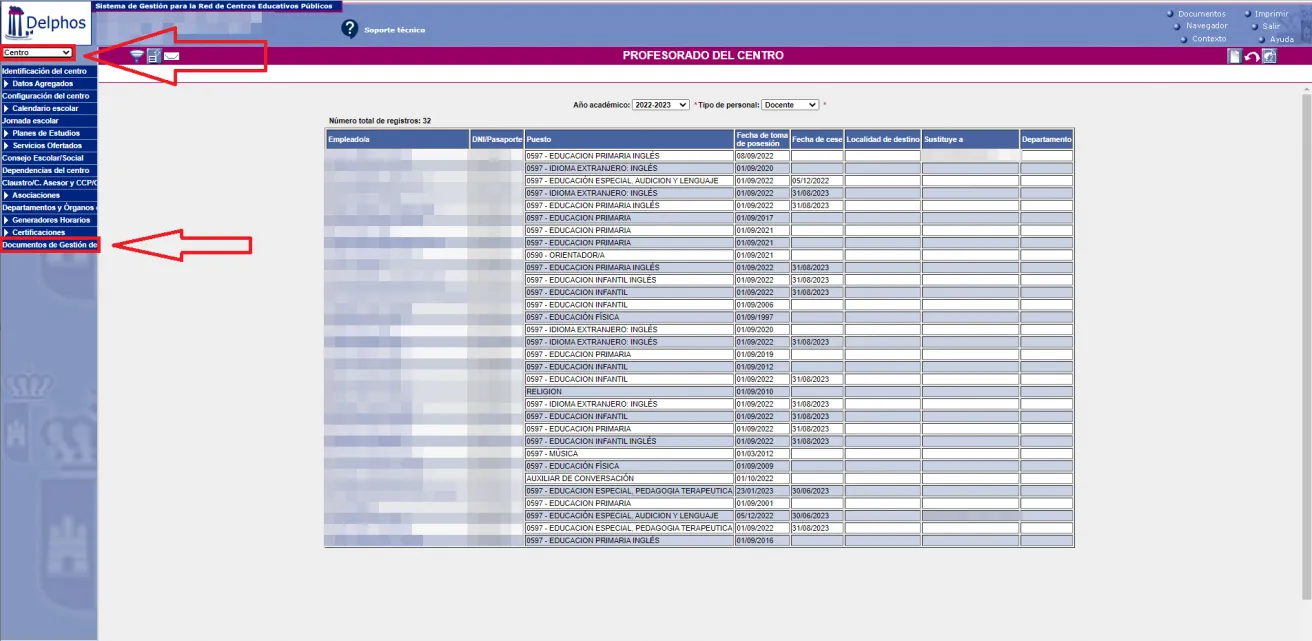
Task: Expand the Certificaciones section
Action: (x=45, y=232)
